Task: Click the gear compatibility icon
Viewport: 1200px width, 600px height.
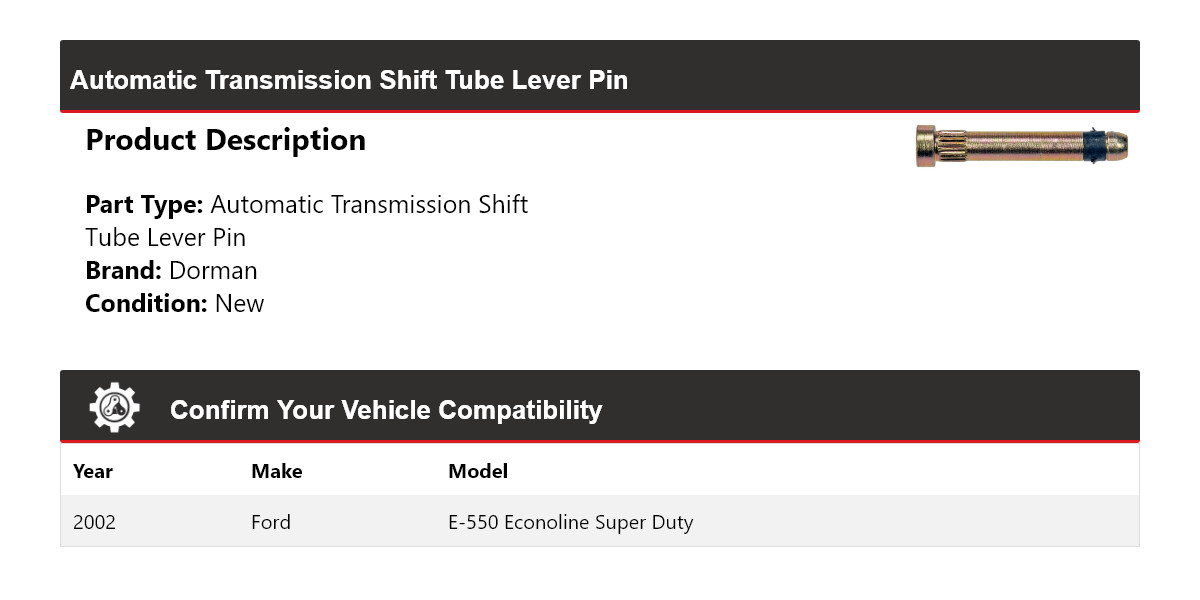Action: pos(114,407)
